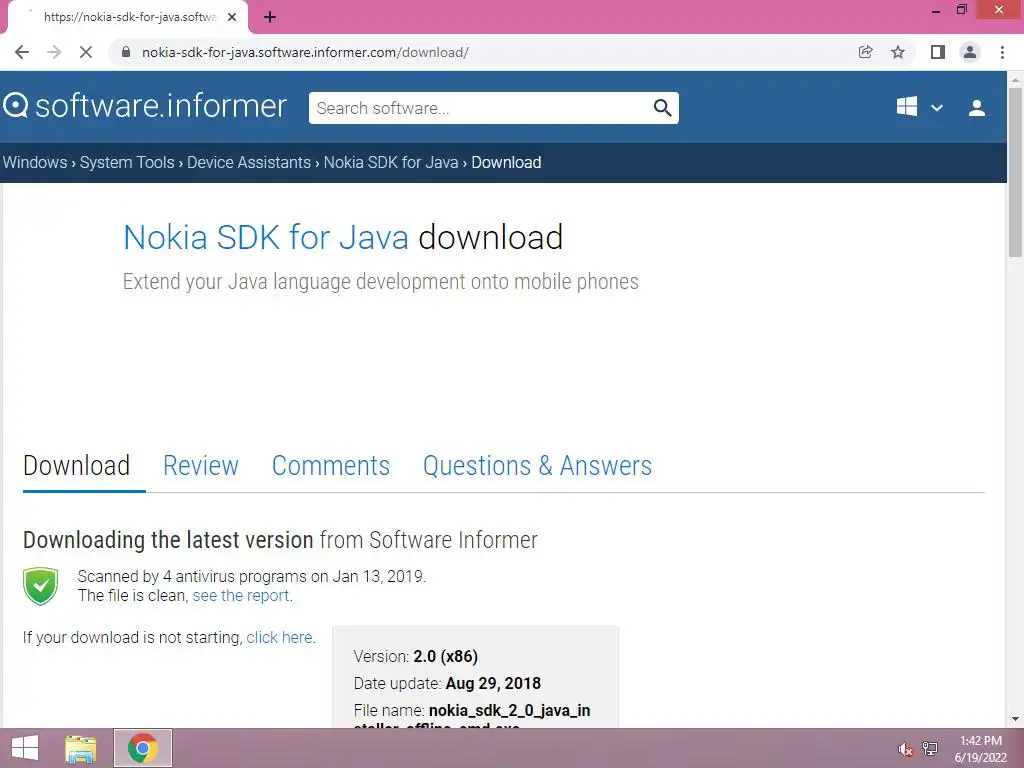The height and width of the screenshot is (768, 1024).
Task: Submit search with the magnifier icon
Action: [662, 108]
